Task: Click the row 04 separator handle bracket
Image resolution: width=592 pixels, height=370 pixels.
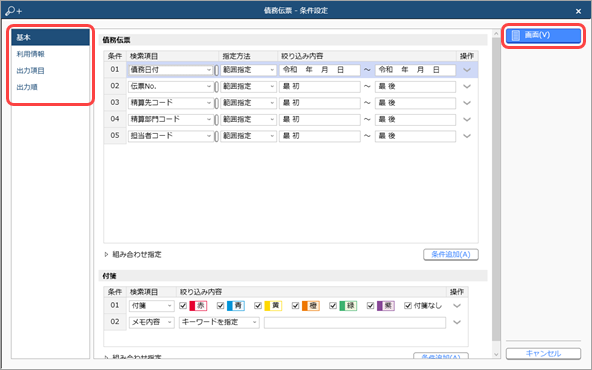Action: tap(216, 120)
